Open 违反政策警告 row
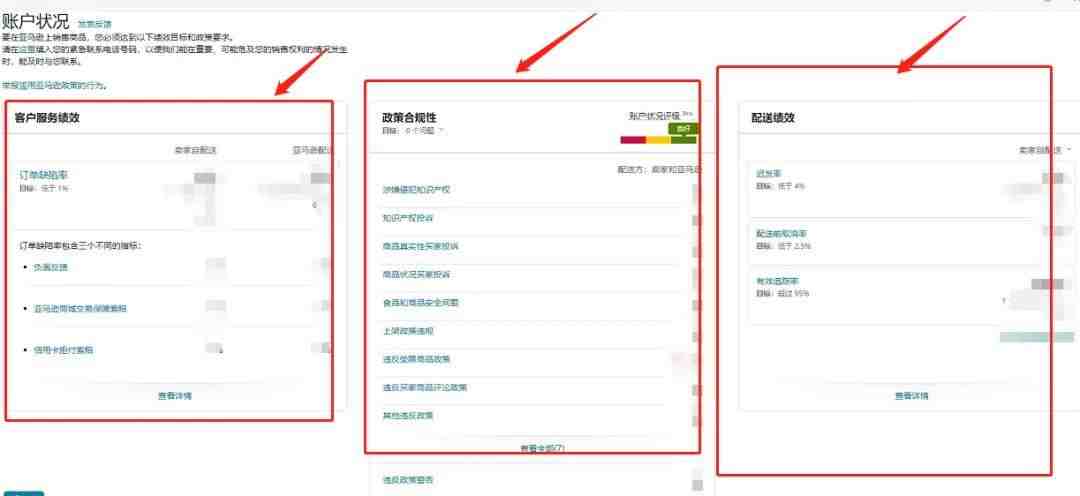1080x496 pixels. [x=408, y=479]
